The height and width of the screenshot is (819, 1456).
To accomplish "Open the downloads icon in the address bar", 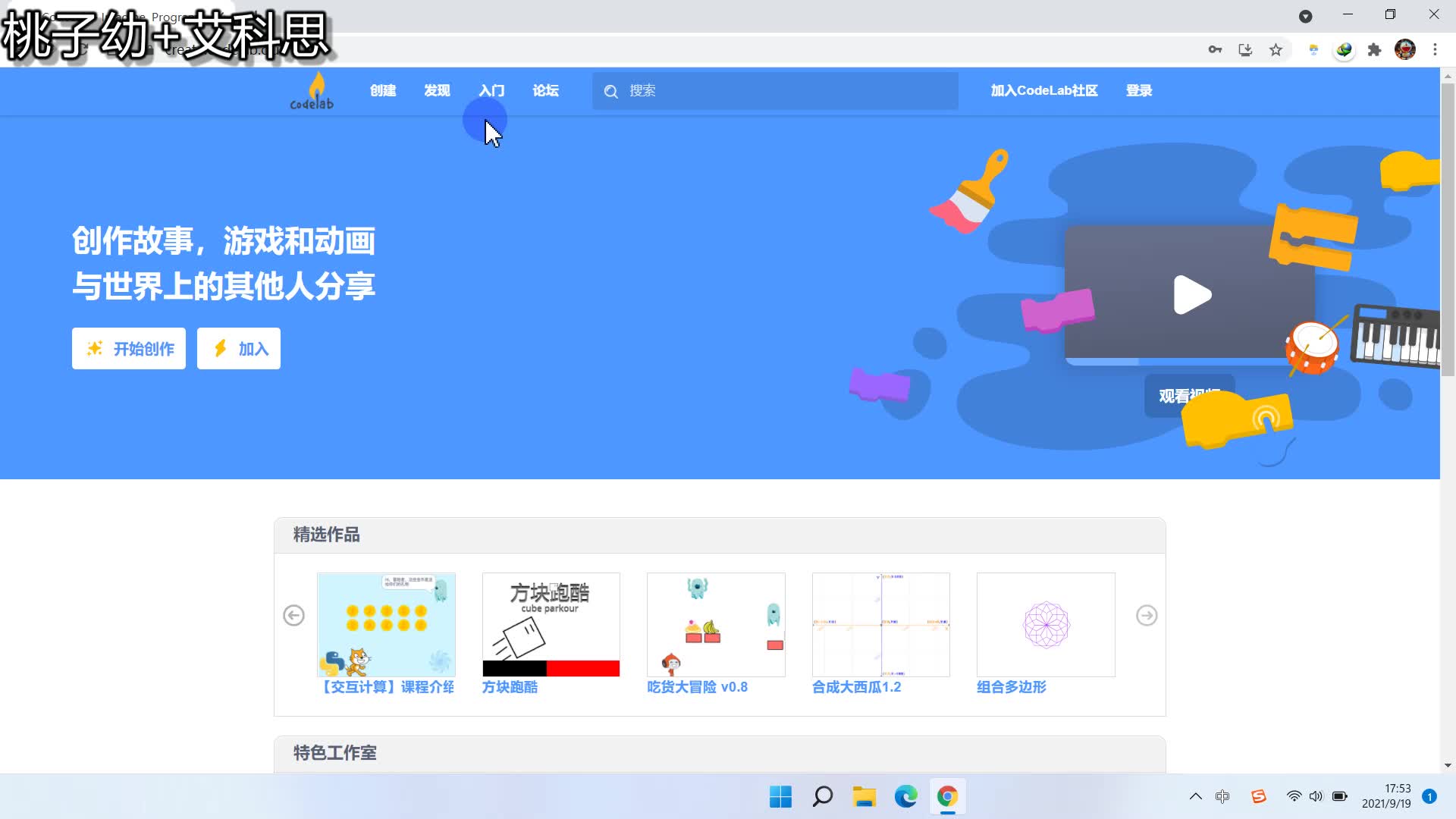I will (1246, 49).
